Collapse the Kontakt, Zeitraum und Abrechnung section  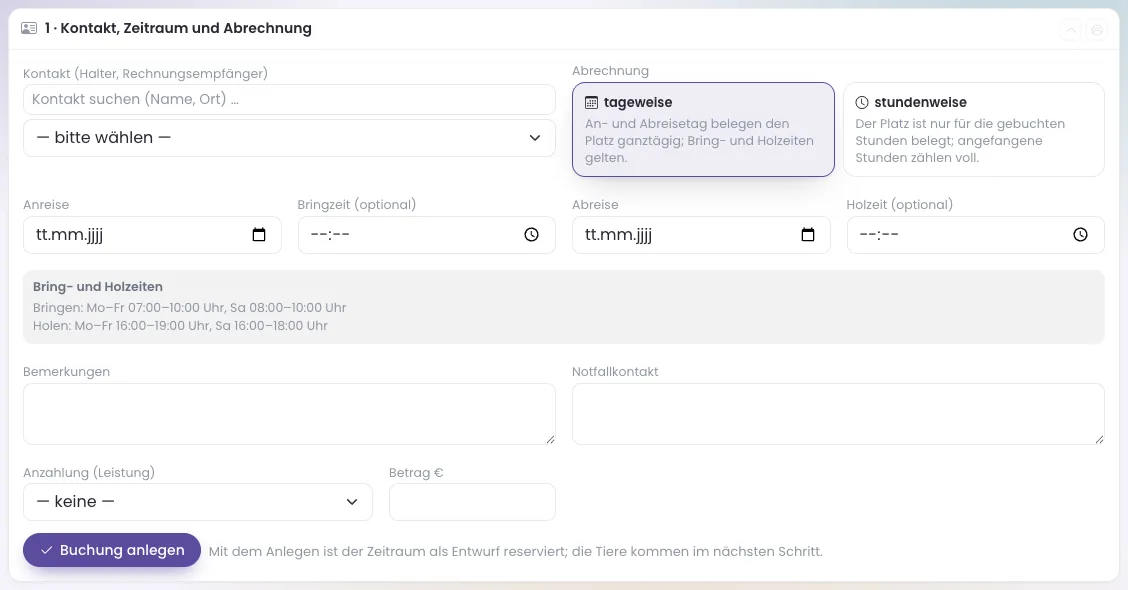pyautogui.click(x=1071, y=30)
